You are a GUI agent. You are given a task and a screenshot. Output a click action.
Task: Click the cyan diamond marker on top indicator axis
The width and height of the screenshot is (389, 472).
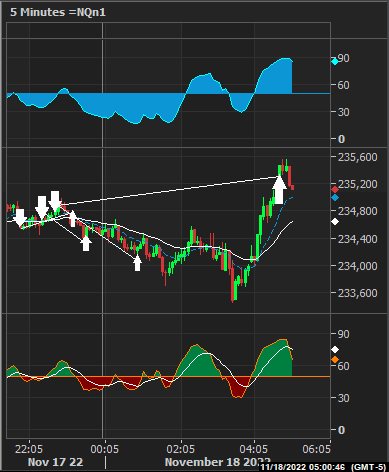pyautogui.click(x=335, y=61)
